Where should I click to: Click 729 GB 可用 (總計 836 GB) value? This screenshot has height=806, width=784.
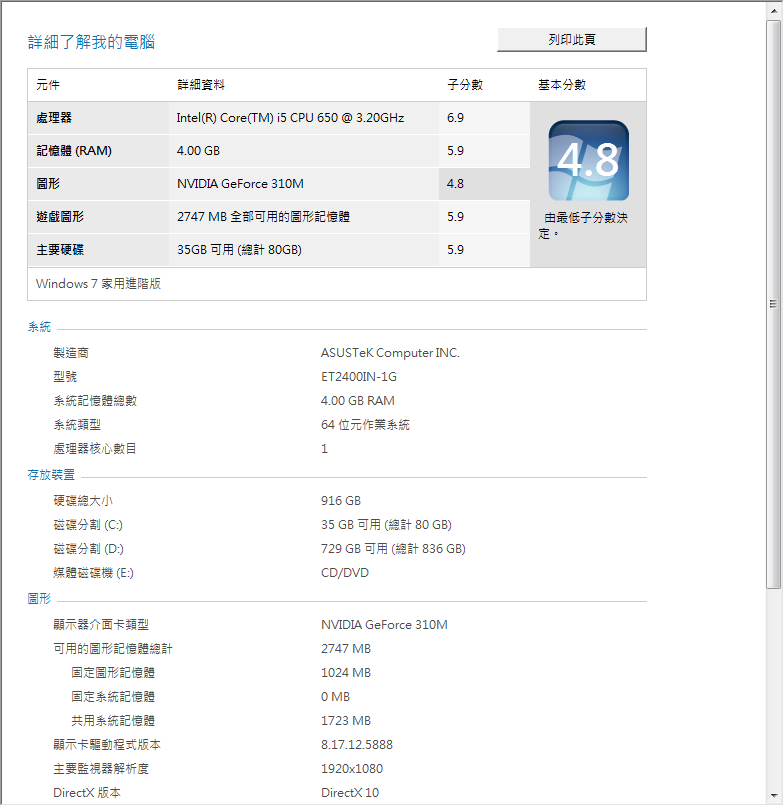(x=393, y=549)
